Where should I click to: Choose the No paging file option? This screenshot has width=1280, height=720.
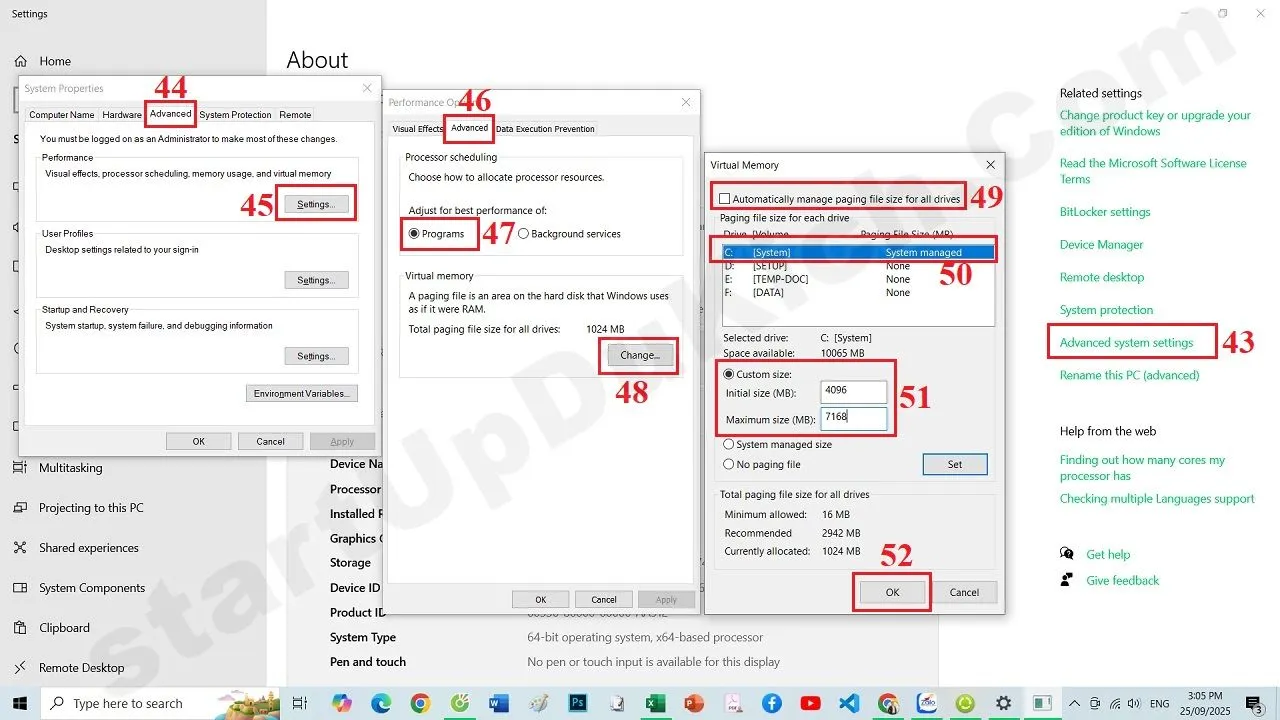click(729, 465)
